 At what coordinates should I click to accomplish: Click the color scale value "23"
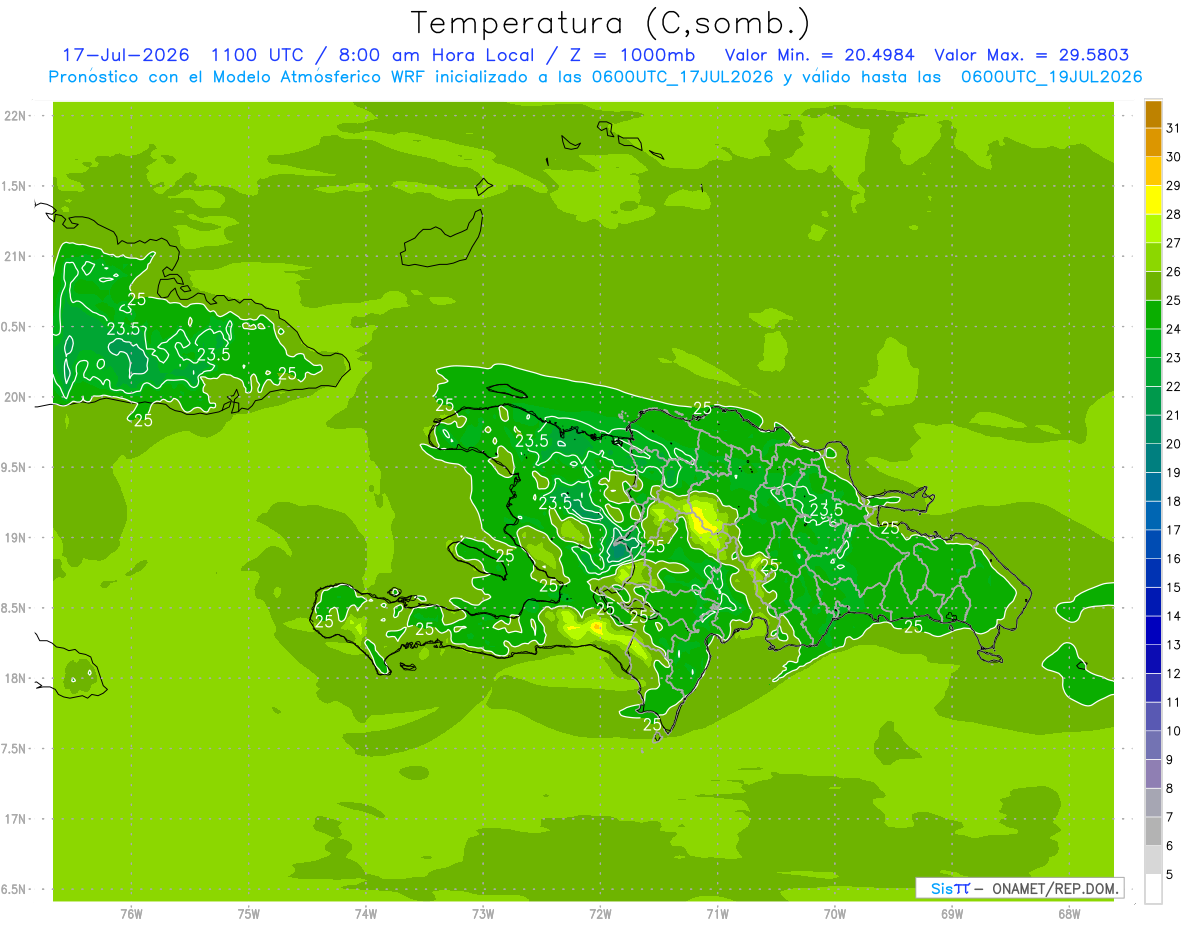pos(1173,358)
